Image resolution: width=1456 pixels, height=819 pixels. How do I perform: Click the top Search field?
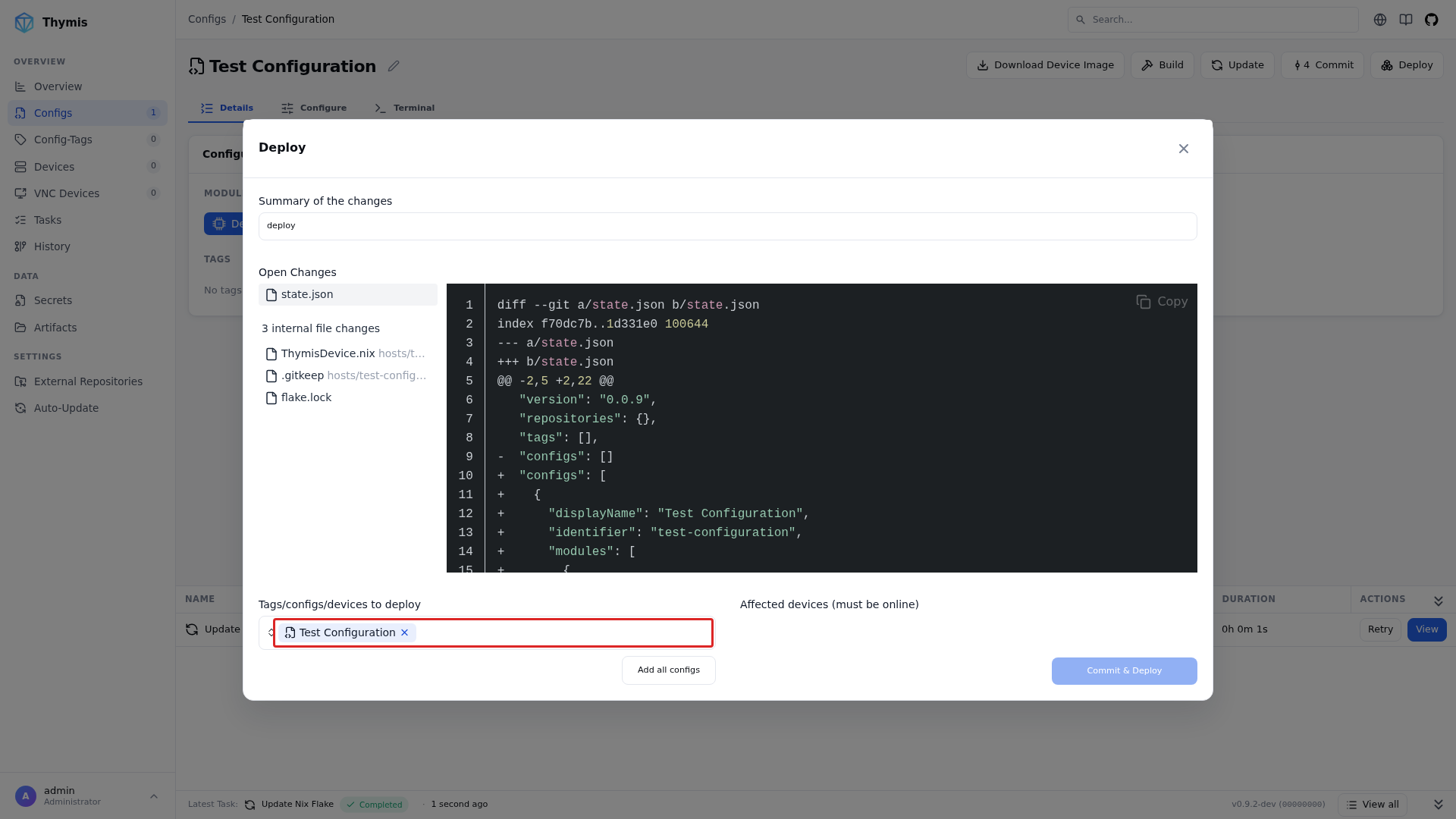(1213, 20)
